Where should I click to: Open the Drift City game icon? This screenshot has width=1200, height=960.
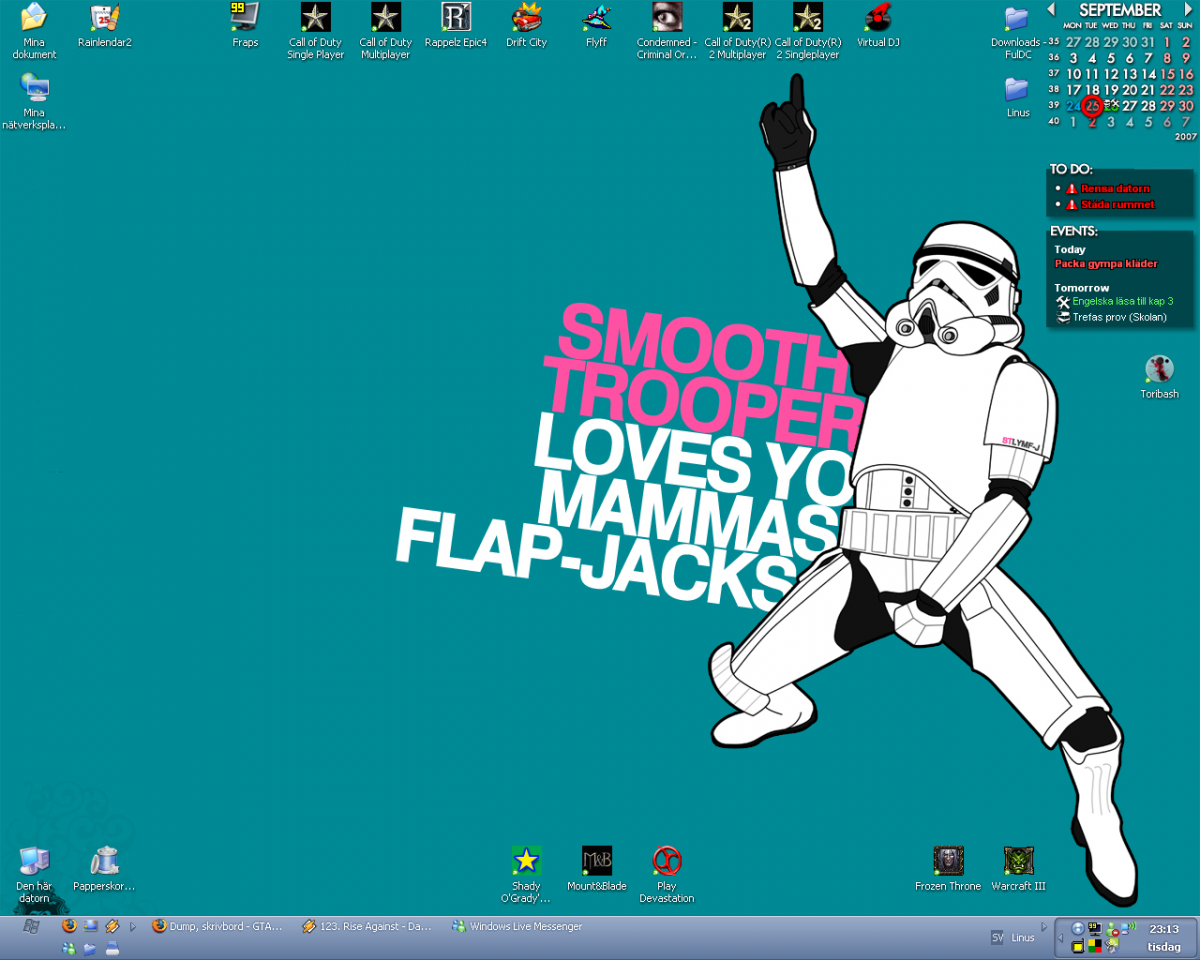pos(526,18)
